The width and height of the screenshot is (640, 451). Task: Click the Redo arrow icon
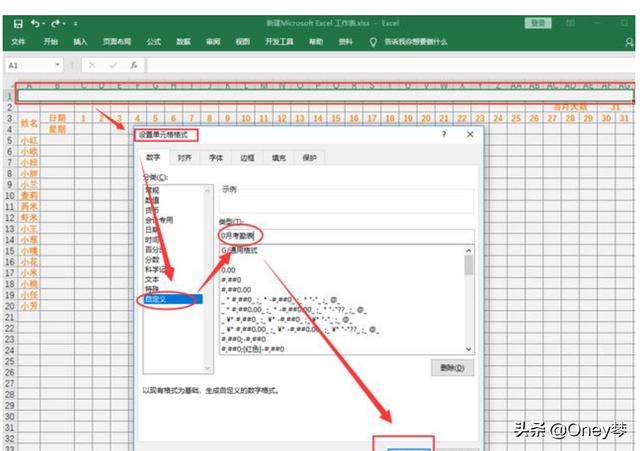point(58,22)
